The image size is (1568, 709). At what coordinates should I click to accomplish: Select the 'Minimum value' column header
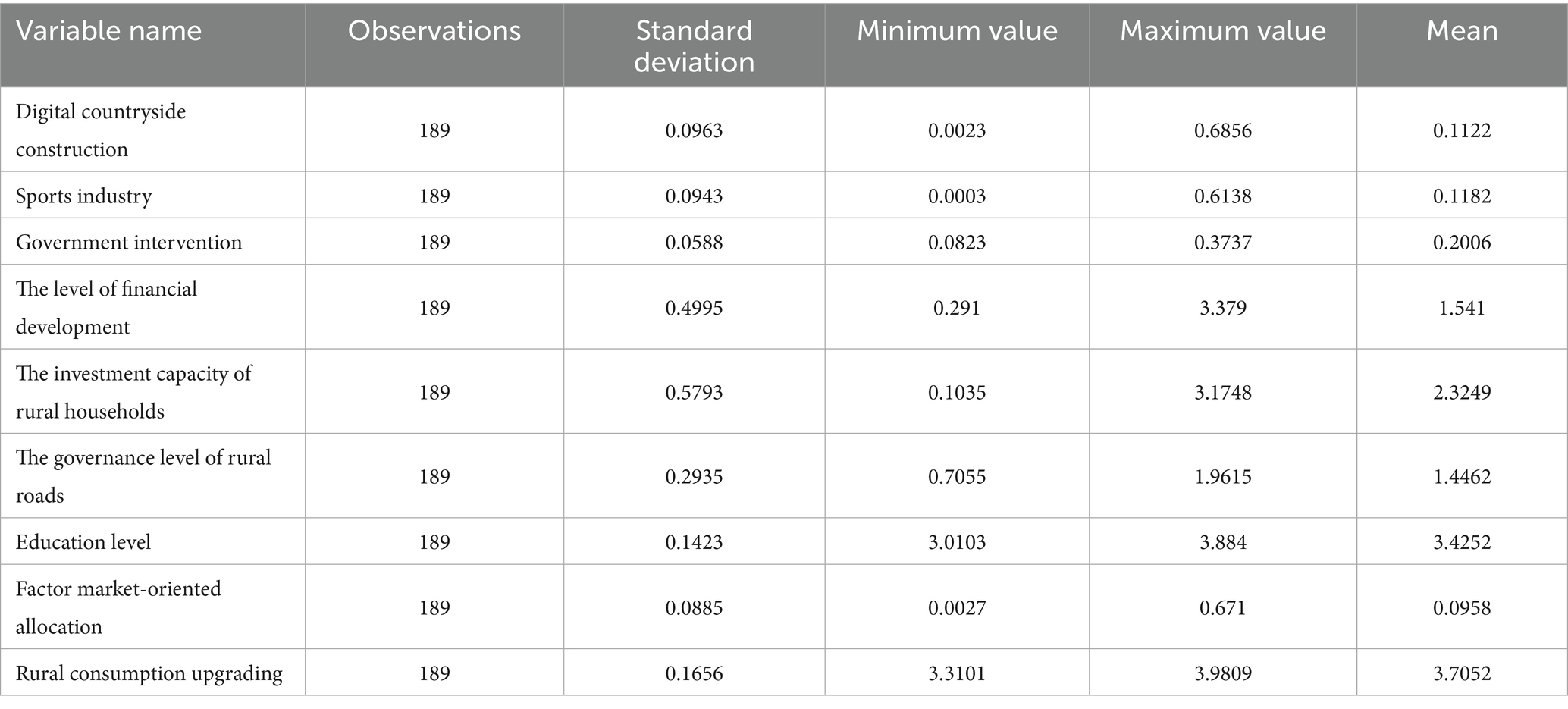pos(957,31)
